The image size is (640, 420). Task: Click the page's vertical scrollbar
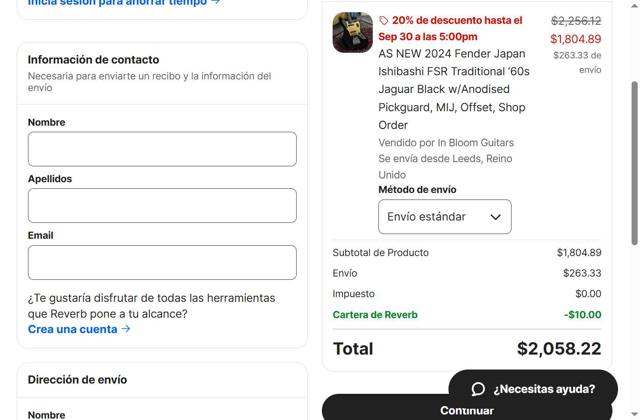634,160
